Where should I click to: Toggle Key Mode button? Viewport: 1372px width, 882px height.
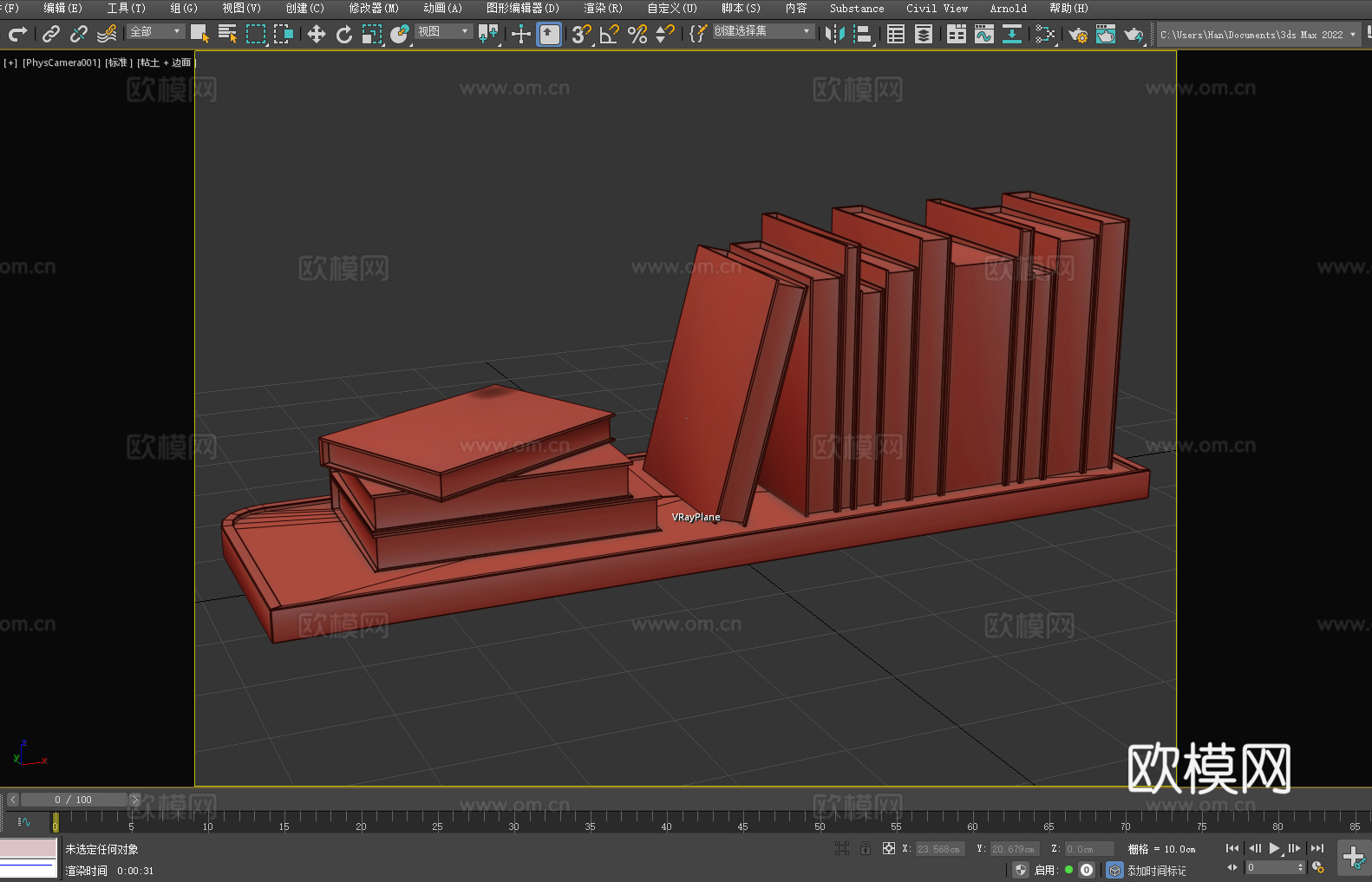(1232, 867)
